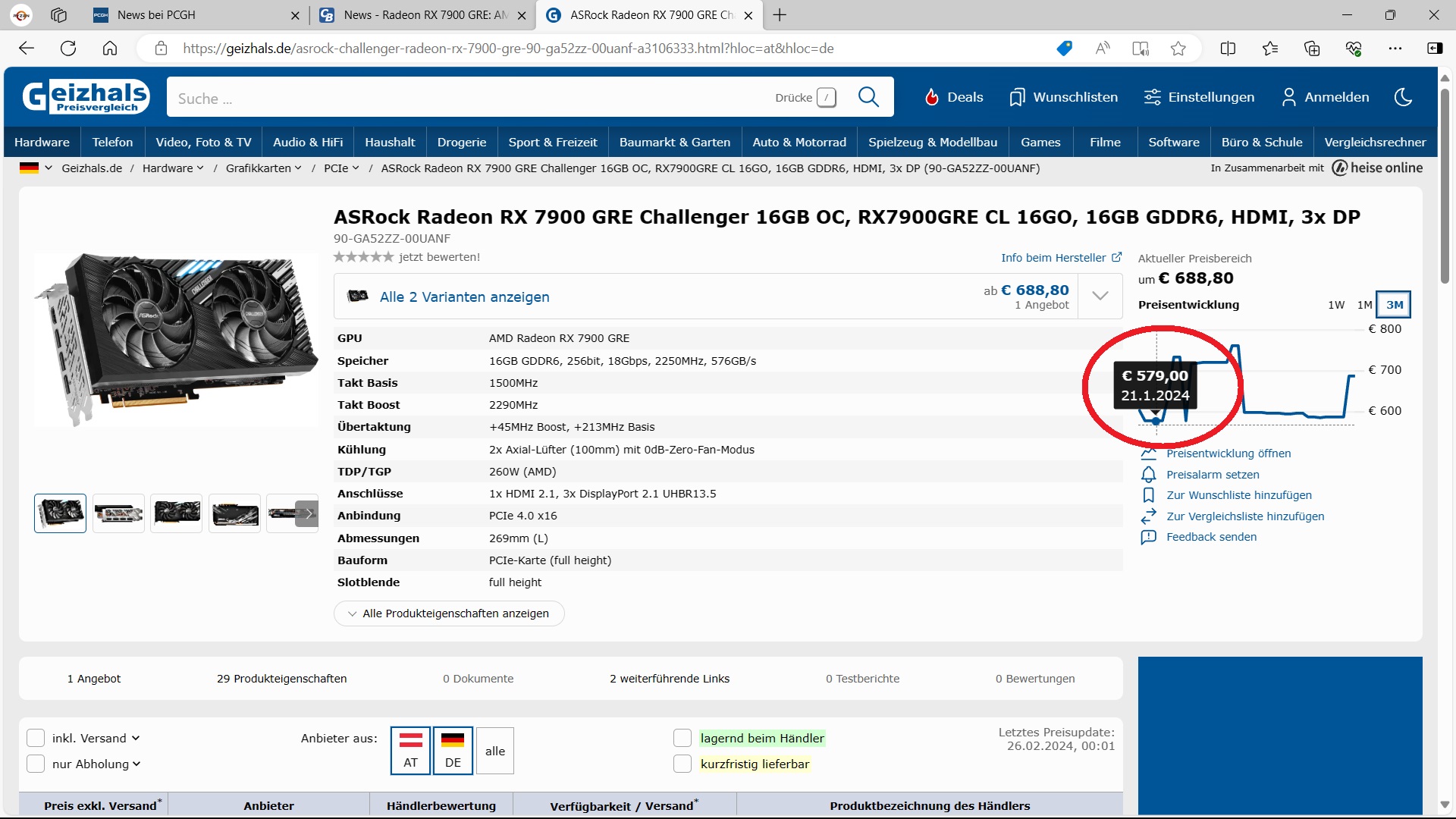Viewport: 1456px width, 819px height.
Task: Click the Geizhals Preisvergleich logo
Action: click(86, 97)
